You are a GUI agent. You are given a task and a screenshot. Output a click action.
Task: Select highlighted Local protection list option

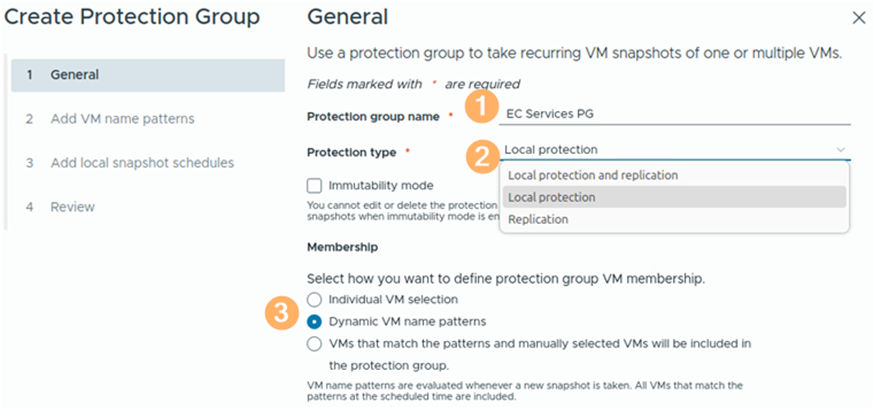pyautogui.click(x=552, y=197)
